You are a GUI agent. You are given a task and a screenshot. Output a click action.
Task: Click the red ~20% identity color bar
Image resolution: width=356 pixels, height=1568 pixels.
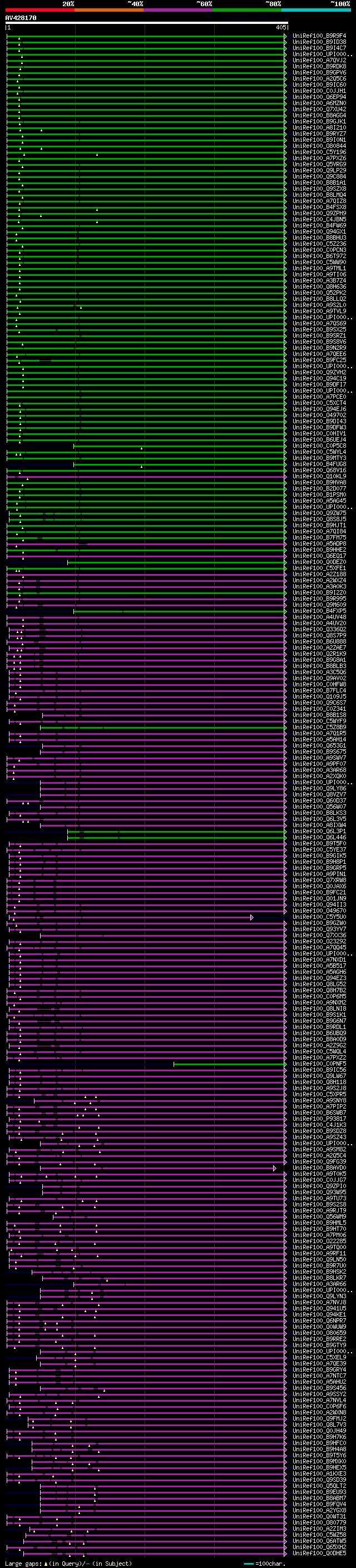(x=39, y=10)
